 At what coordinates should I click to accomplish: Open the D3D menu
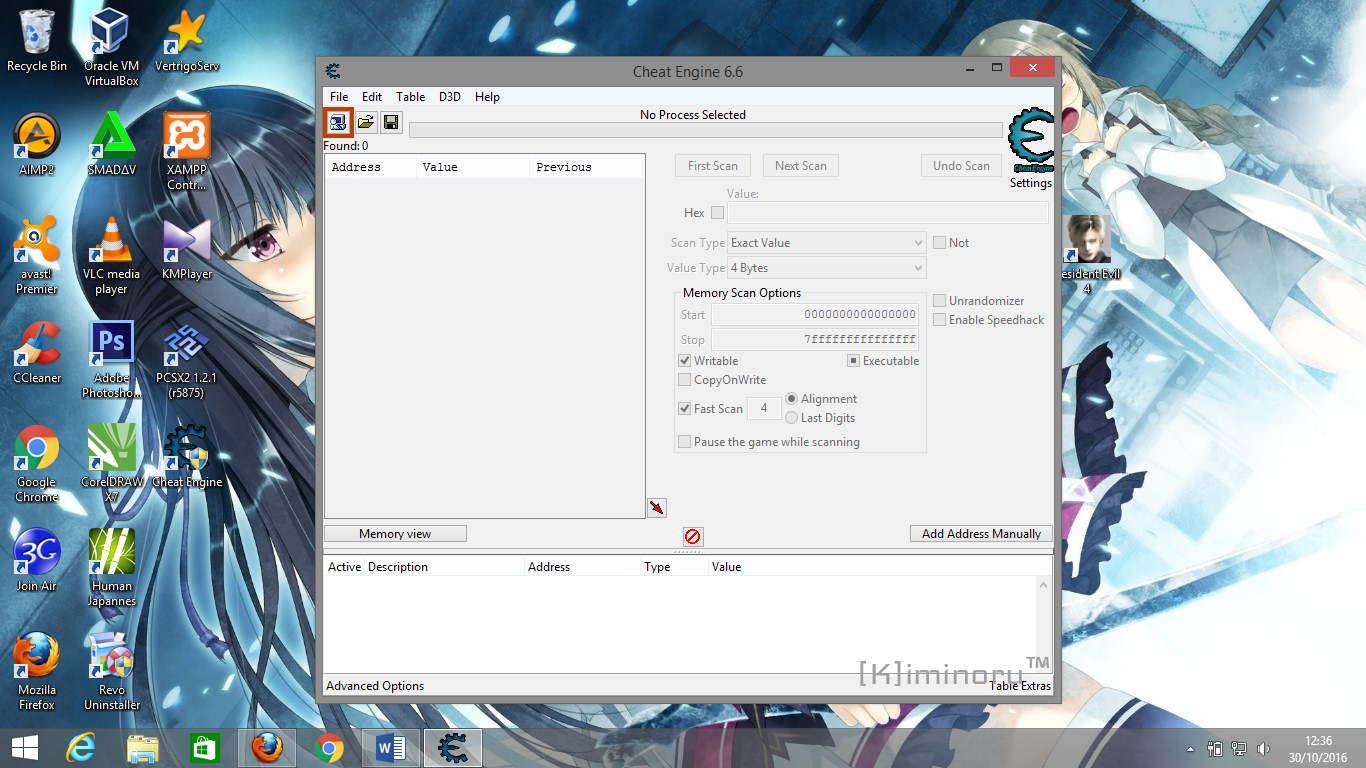[449, 96]
